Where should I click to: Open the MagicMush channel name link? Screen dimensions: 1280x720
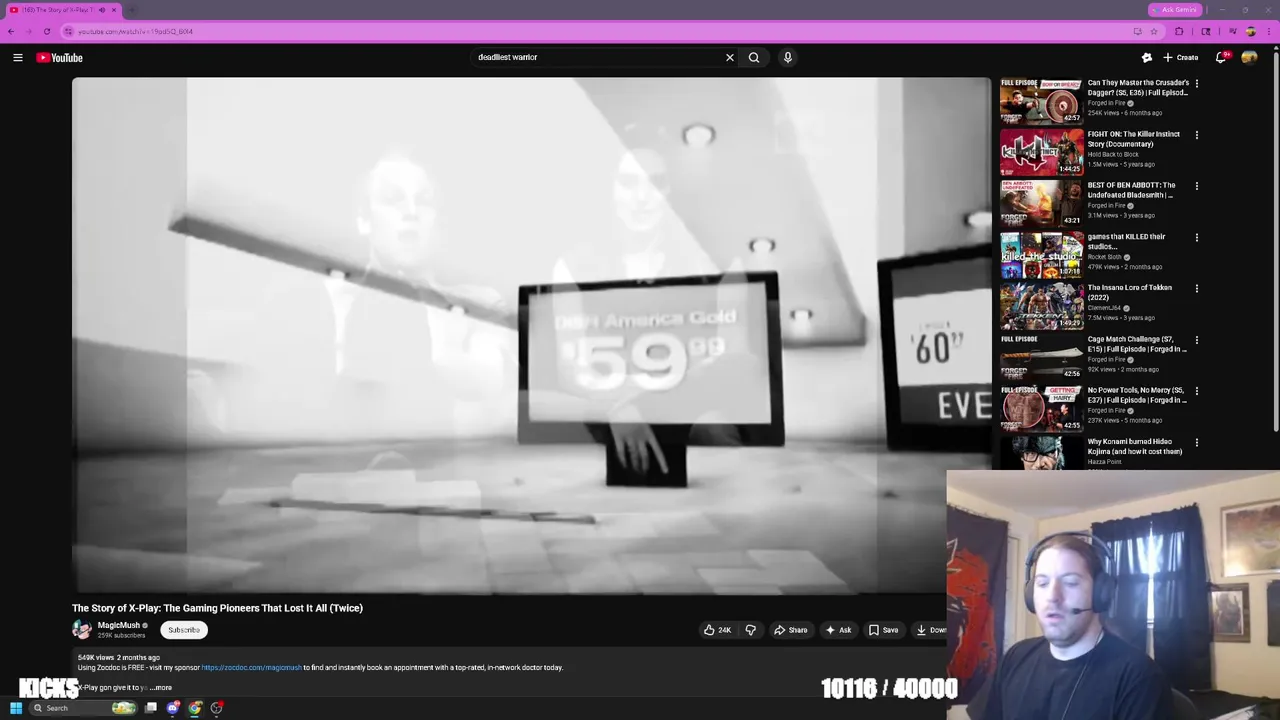[119, 625]
